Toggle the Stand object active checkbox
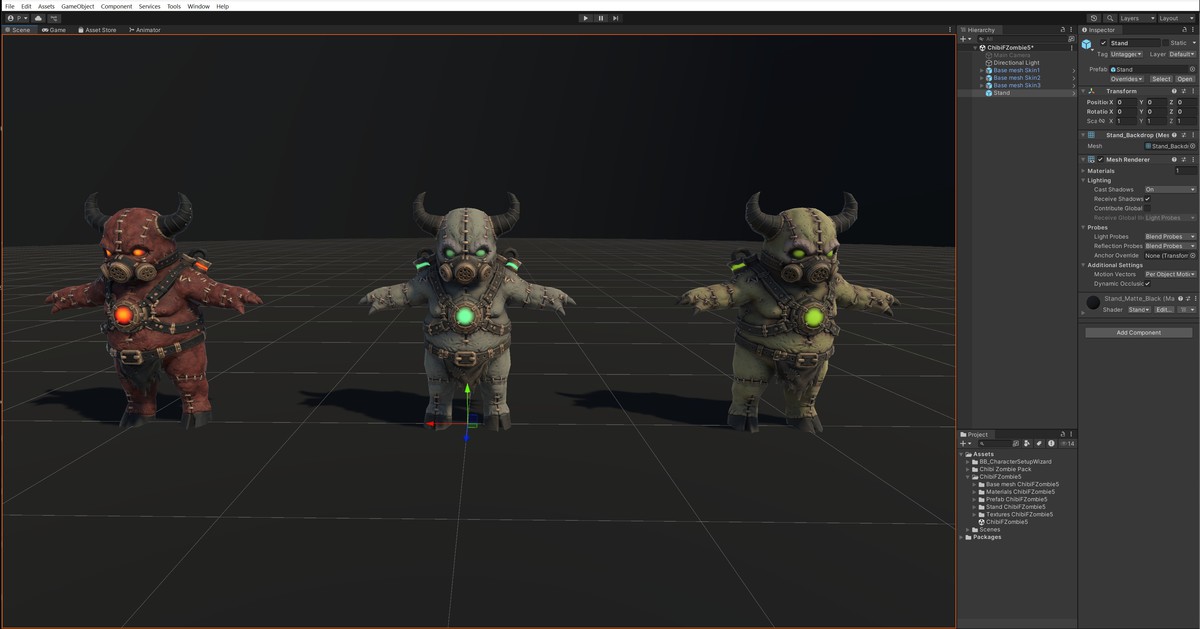This screenshot has width=1200, height=629. click(1104, 43)
